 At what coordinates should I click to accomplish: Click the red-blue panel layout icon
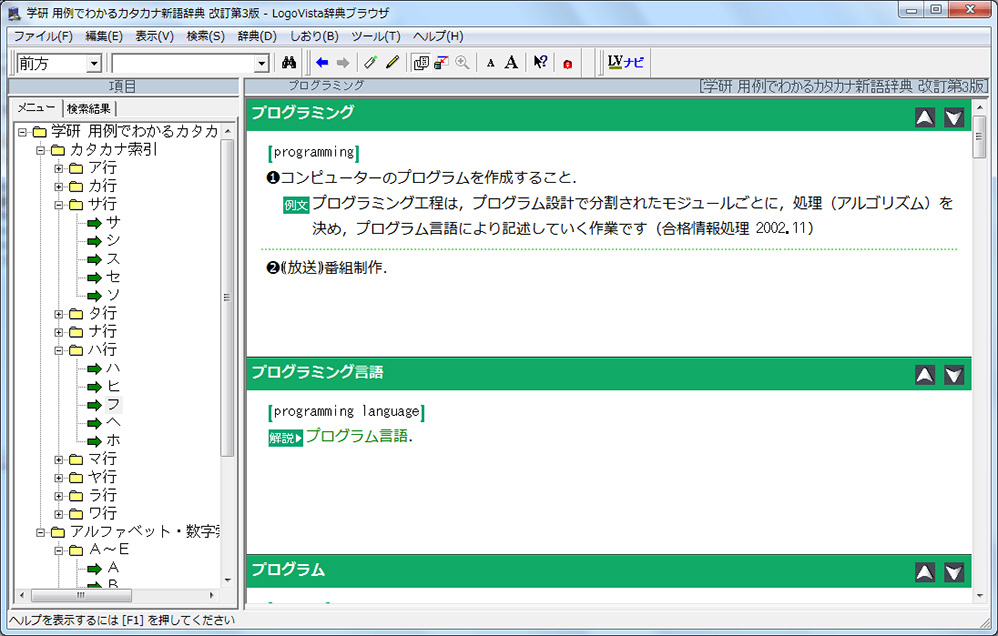[x=441, y=62]
